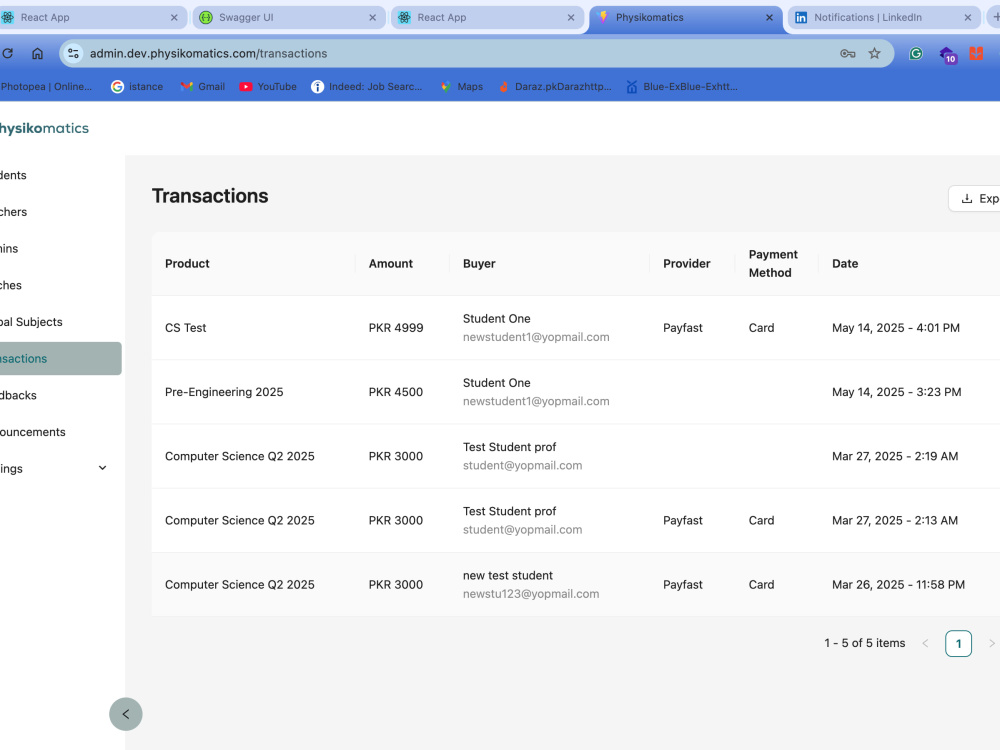1000x750 pixels.
Task: Open the Google istance bookmark
Action: coord(136,87)
